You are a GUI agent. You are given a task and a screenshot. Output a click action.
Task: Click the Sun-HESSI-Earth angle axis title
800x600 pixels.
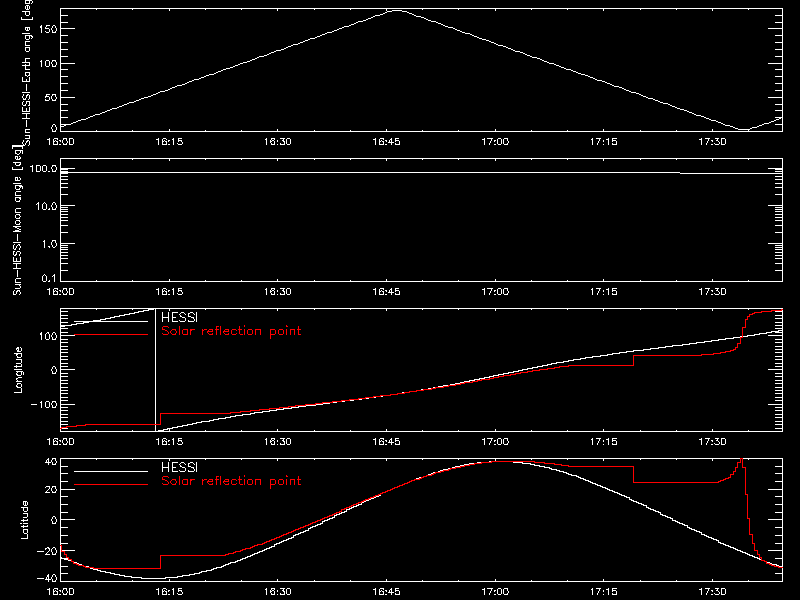pos(27,71)
